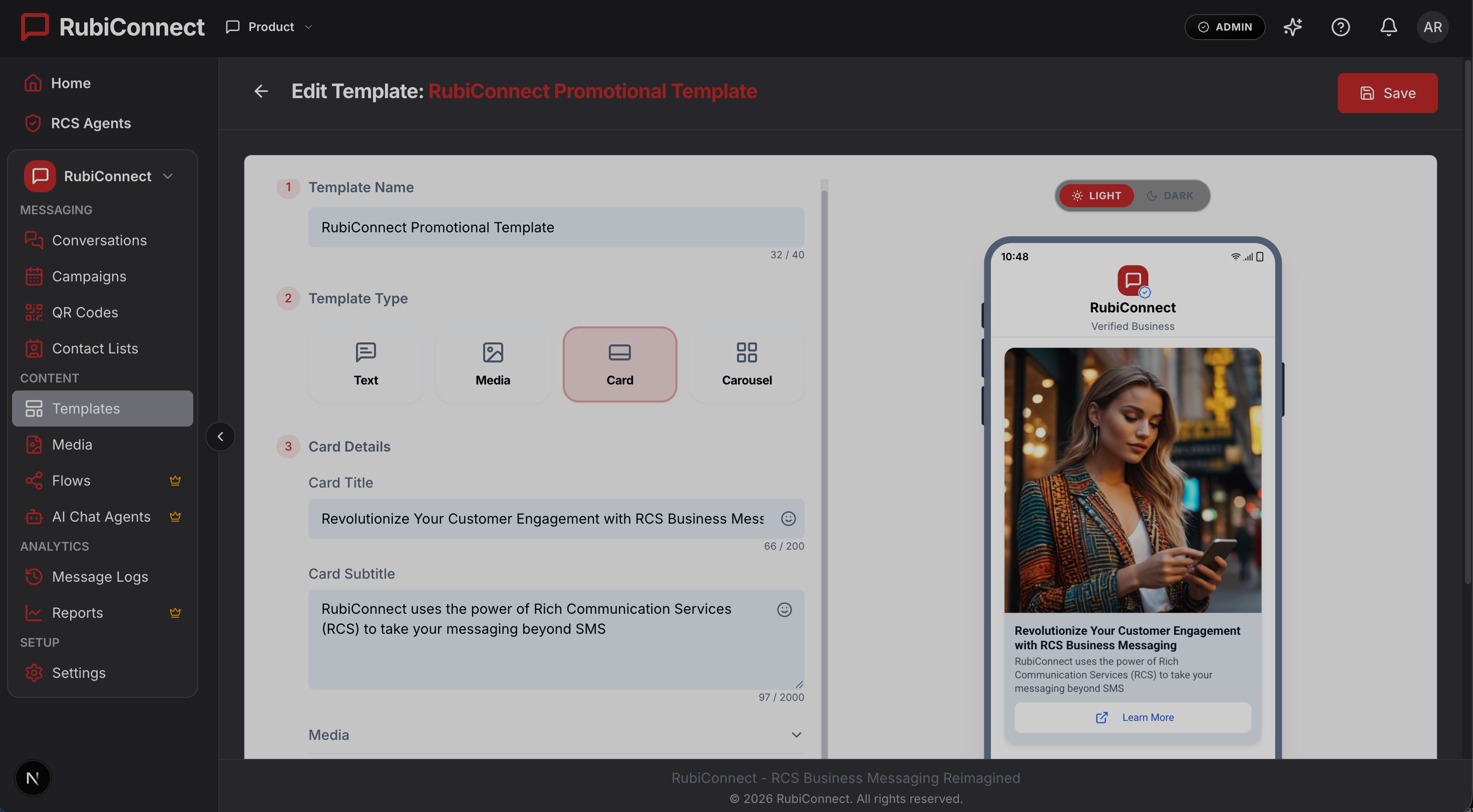The width and height of the screenshot is (1473, 812).
Task: Switch preview to LIGHT mode
Action: [1096, 196]
